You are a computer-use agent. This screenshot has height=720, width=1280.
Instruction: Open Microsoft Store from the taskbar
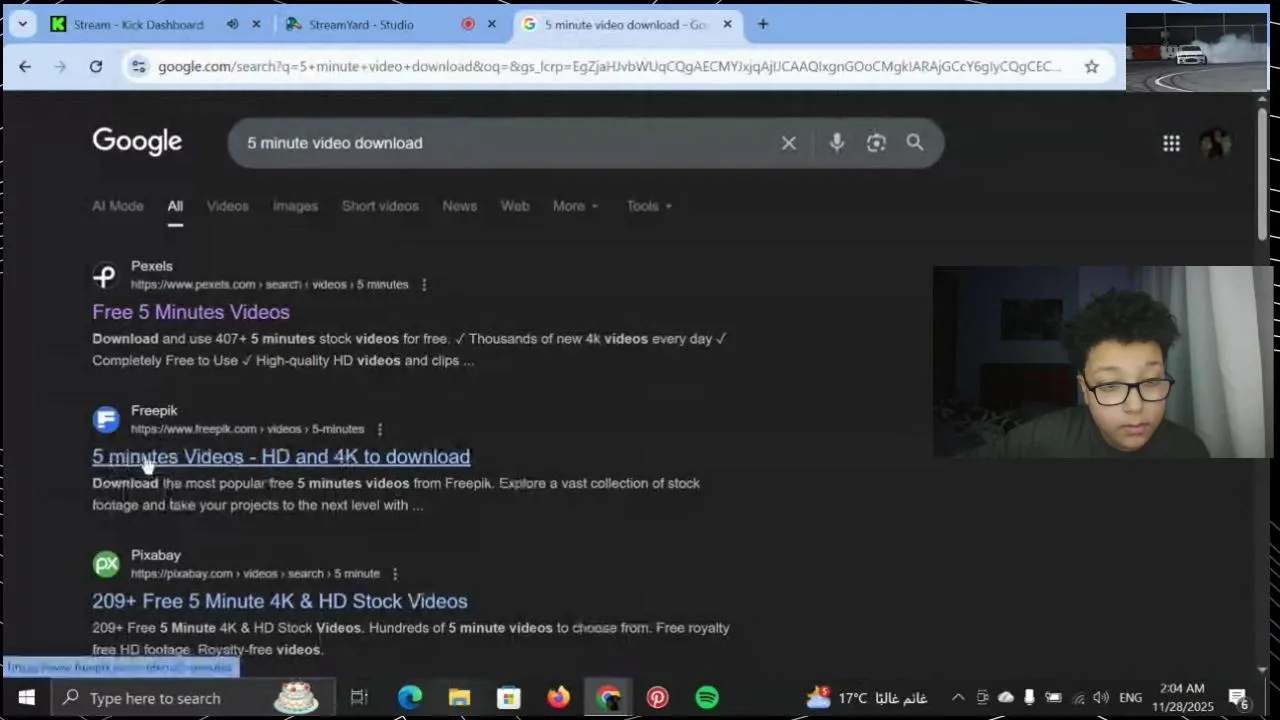point(509,698)
